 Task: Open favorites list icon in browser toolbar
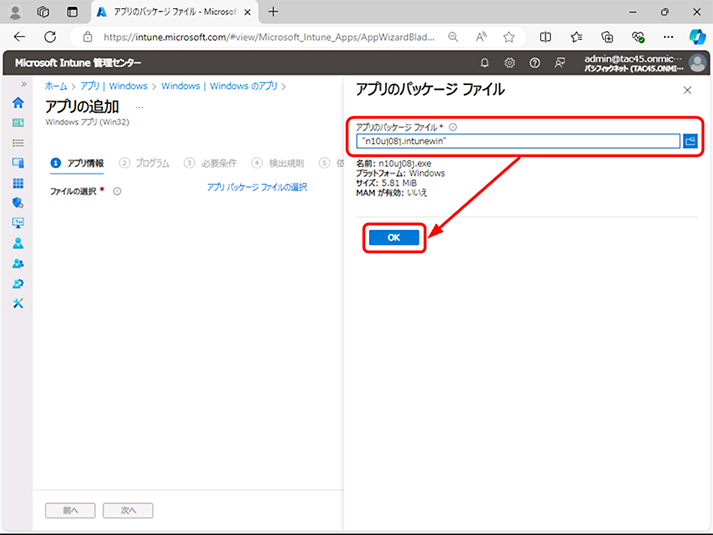coord(576,37)
